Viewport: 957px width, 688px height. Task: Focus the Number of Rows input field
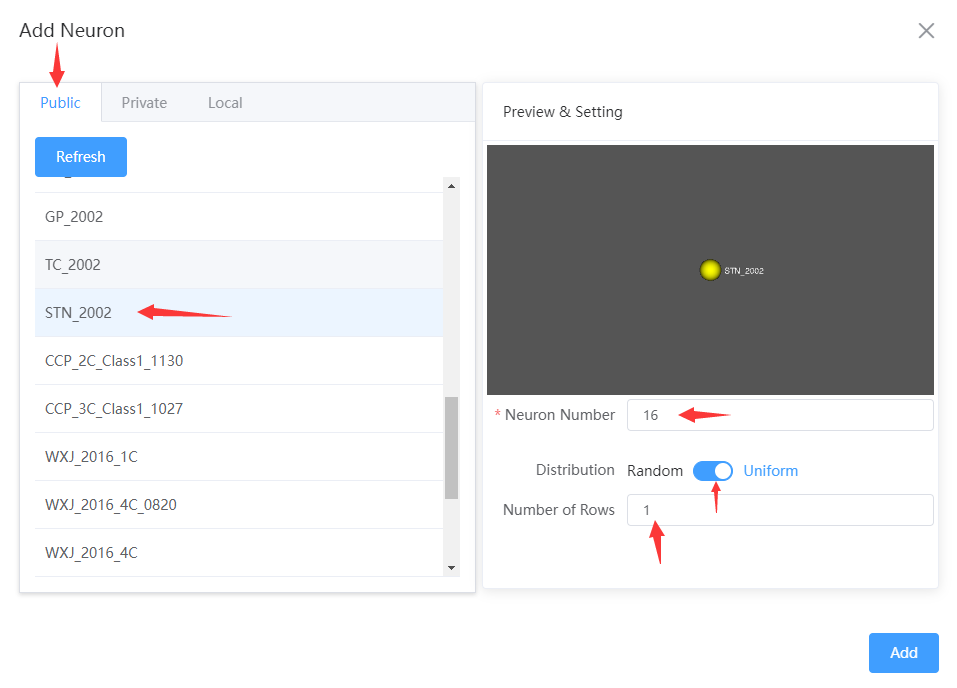tap(780, 510)
